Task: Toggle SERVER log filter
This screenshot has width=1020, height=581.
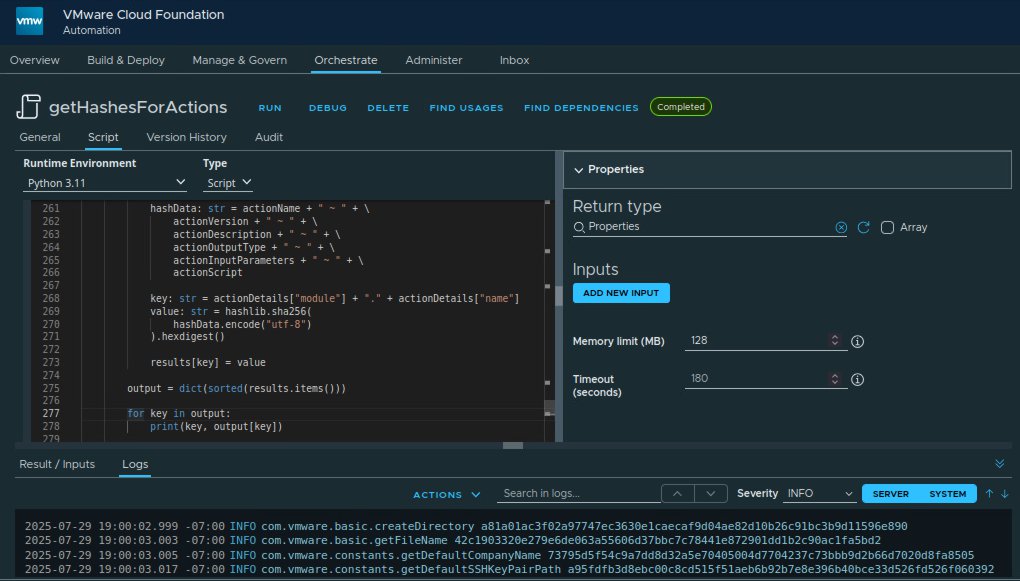Action: click(891, 494)
